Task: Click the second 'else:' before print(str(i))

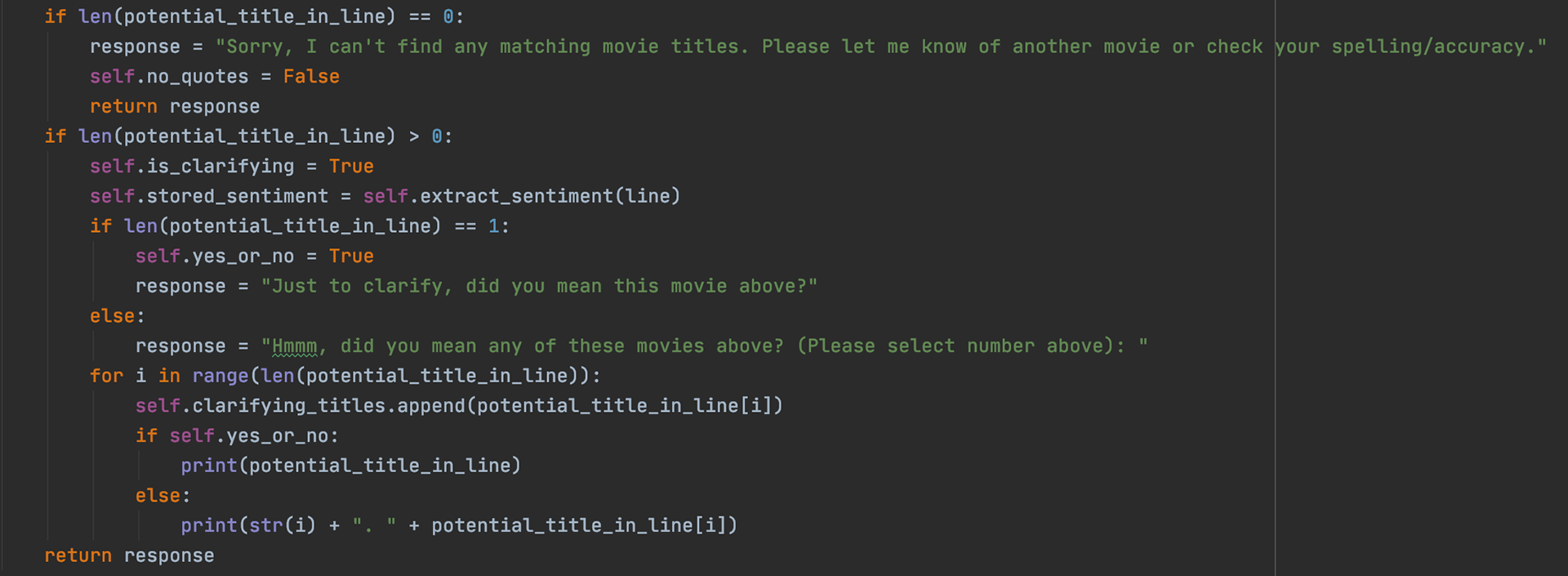Action: (163, 496)
